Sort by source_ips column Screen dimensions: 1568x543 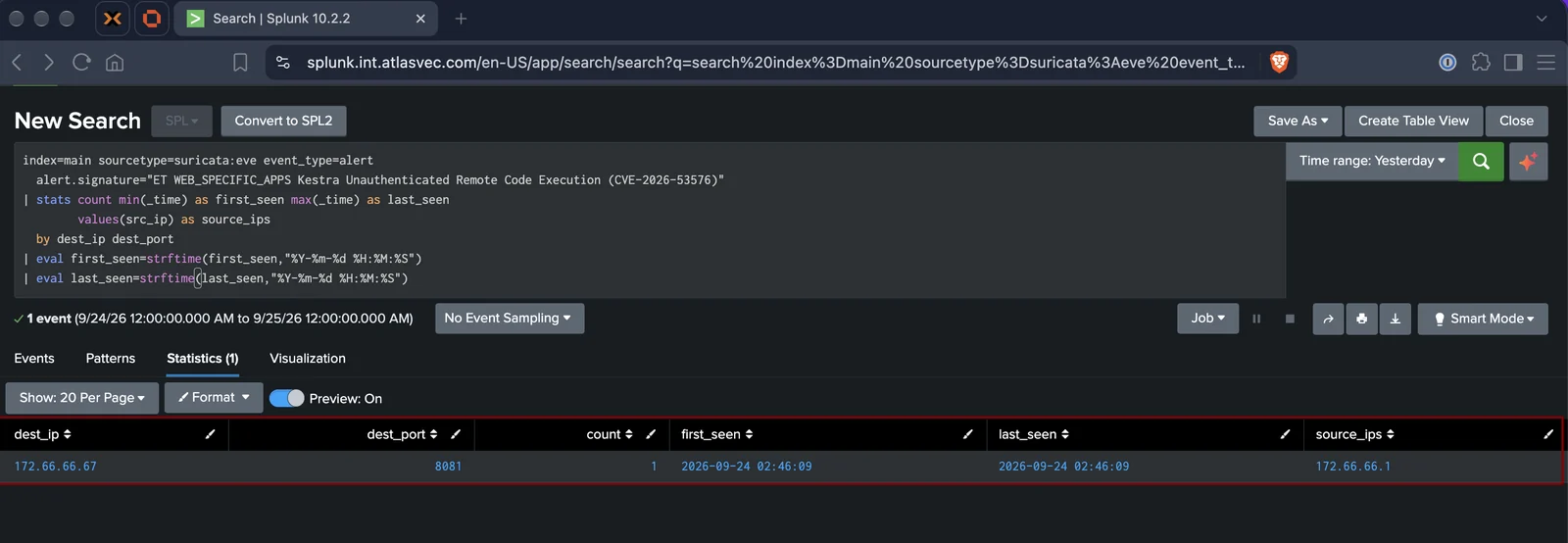click(1355, 434)
